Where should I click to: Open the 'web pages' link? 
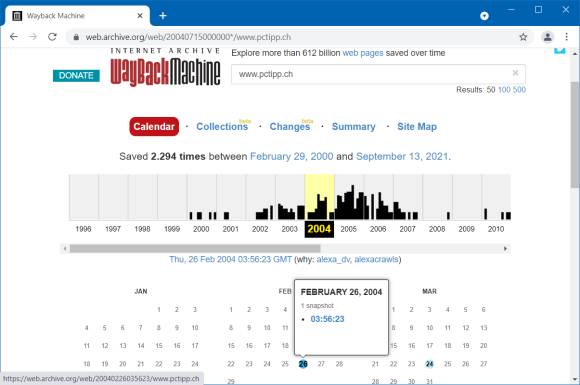click(x=363, y=53)
